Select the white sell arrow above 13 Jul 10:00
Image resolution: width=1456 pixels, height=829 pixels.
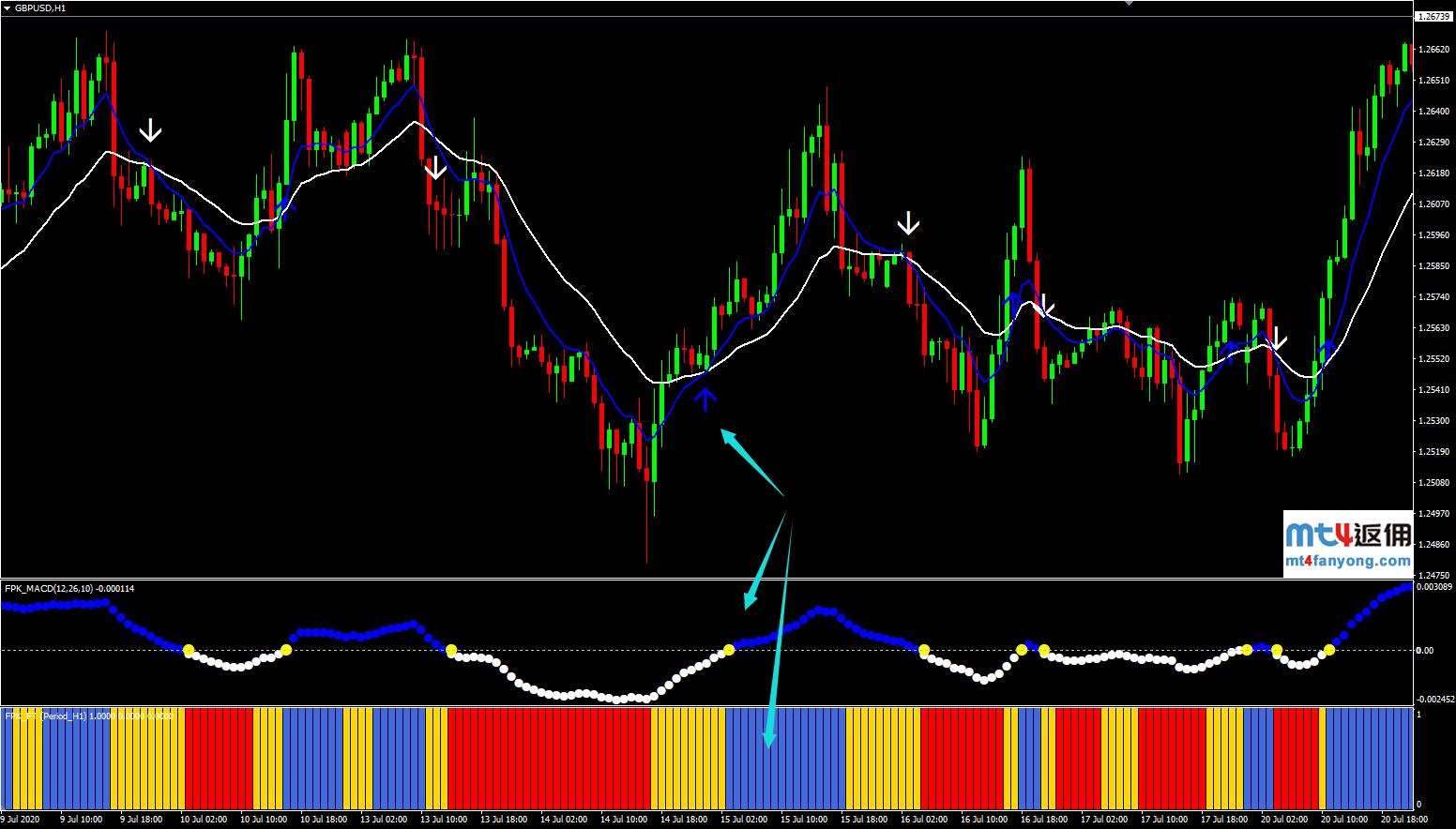click(x=434, y=168)
